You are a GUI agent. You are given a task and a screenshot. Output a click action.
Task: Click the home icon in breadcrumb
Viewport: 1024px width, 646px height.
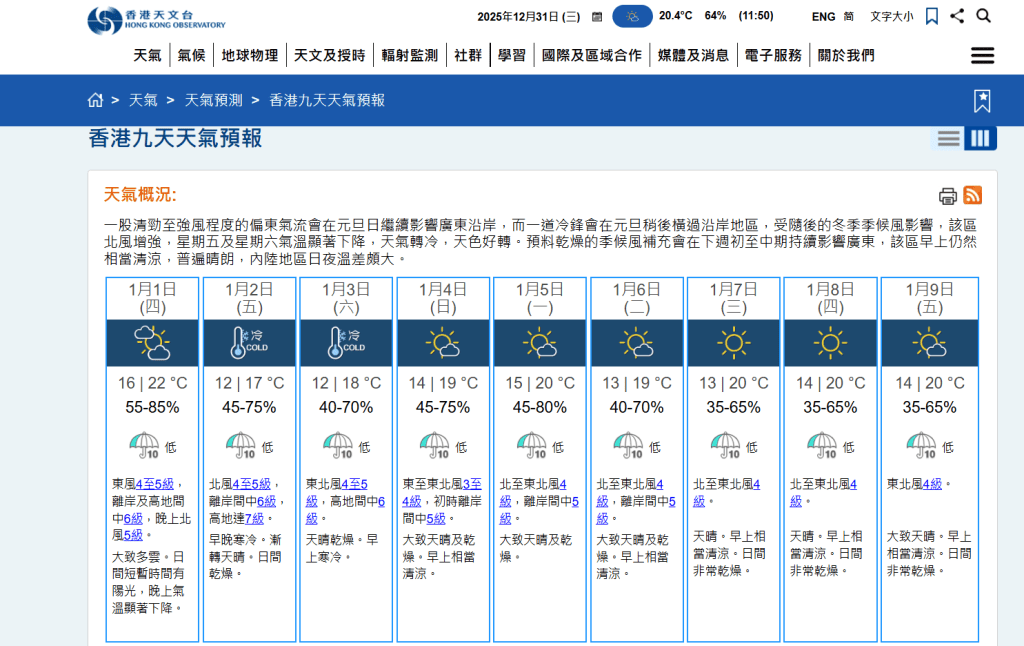point(95,100)
